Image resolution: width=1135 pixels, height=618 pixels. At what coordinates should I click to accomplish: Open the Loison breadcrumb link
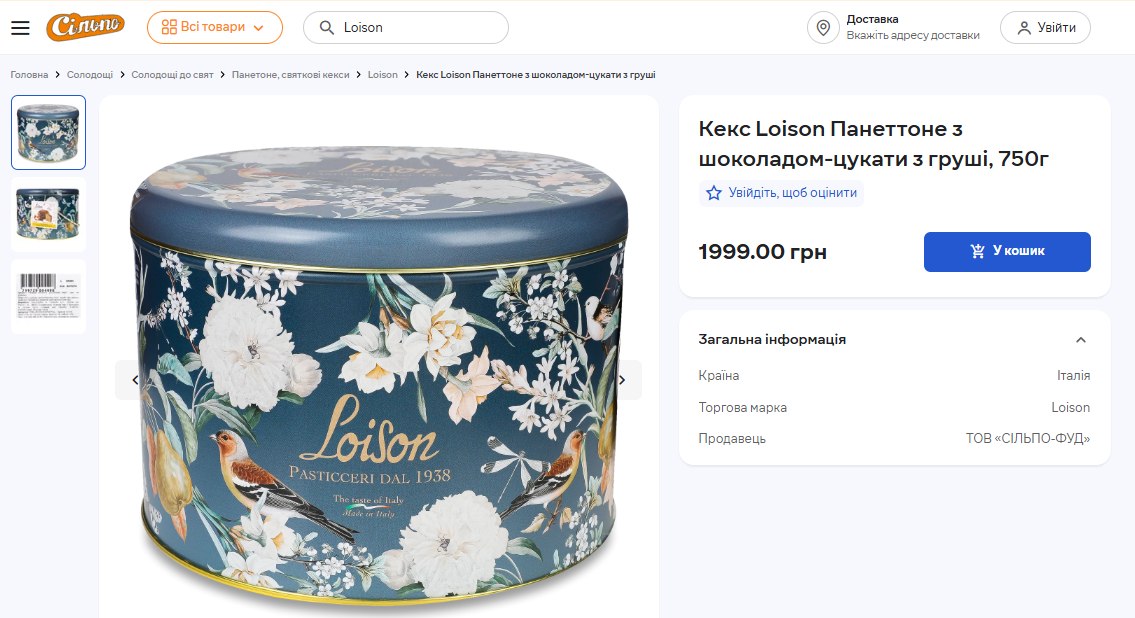pyautogui.click(x=382, y=75)
